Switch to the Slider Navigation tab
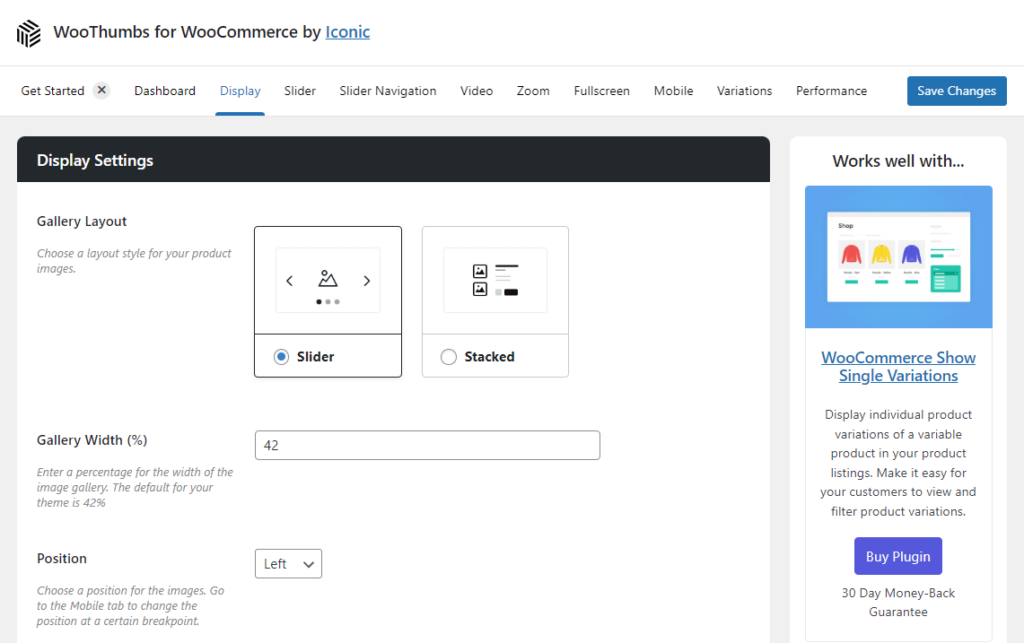Image resolution: width=1024 pixels, height=643 pixels. tap(388, 91)
